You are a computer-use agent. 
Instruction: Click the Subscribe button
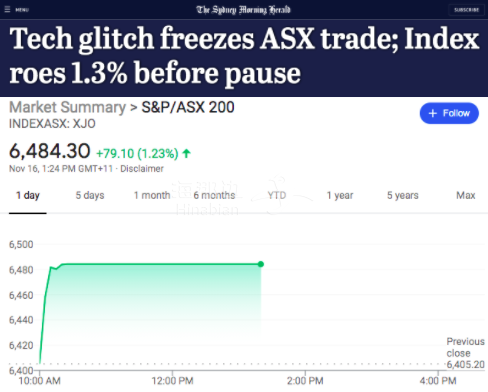click(467, 10)
